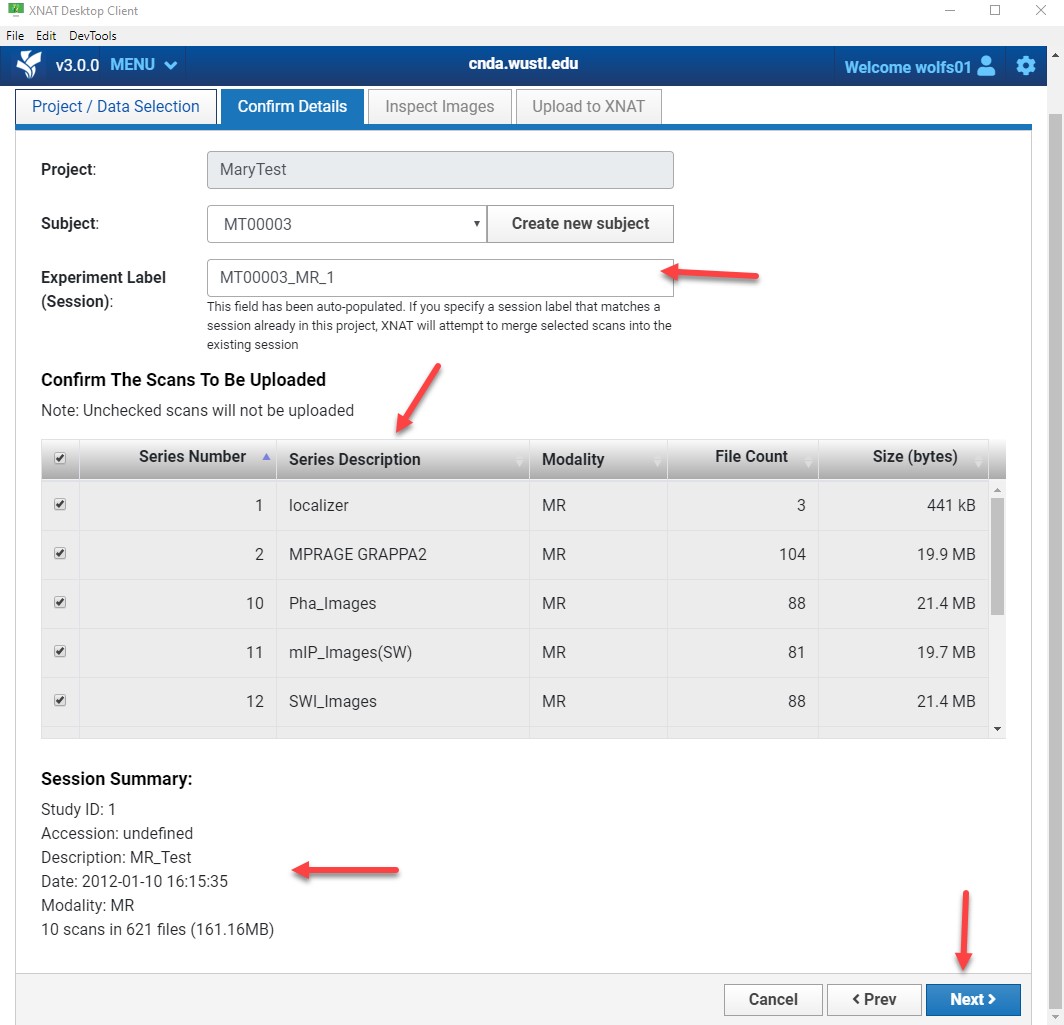The width and height of the screenshot is (1064, 1025).
Task: Toggle the select-all scans header checkbox
Action: [60, 458]
